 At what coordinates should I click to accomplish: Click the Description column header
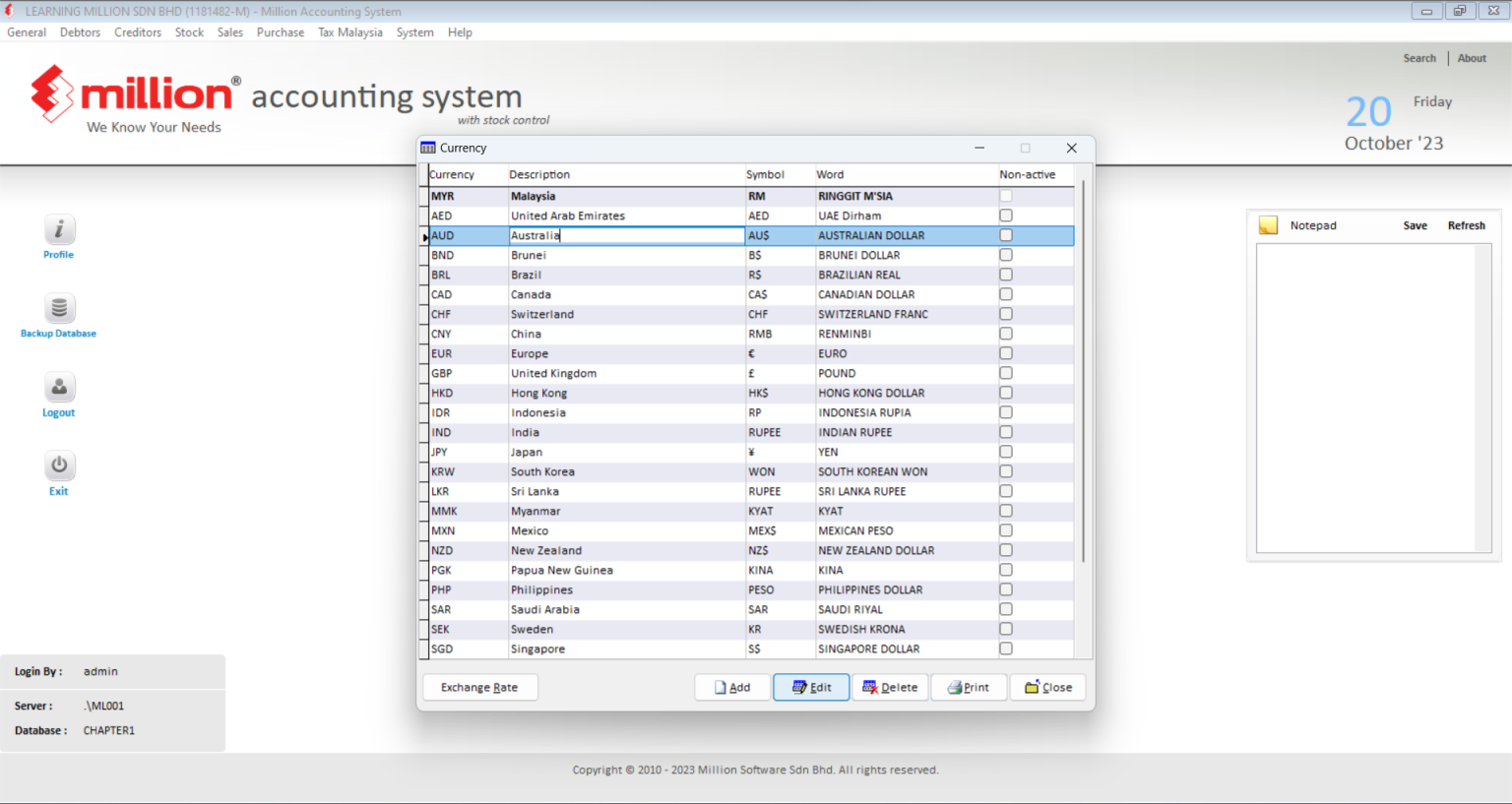pos(626,174)
